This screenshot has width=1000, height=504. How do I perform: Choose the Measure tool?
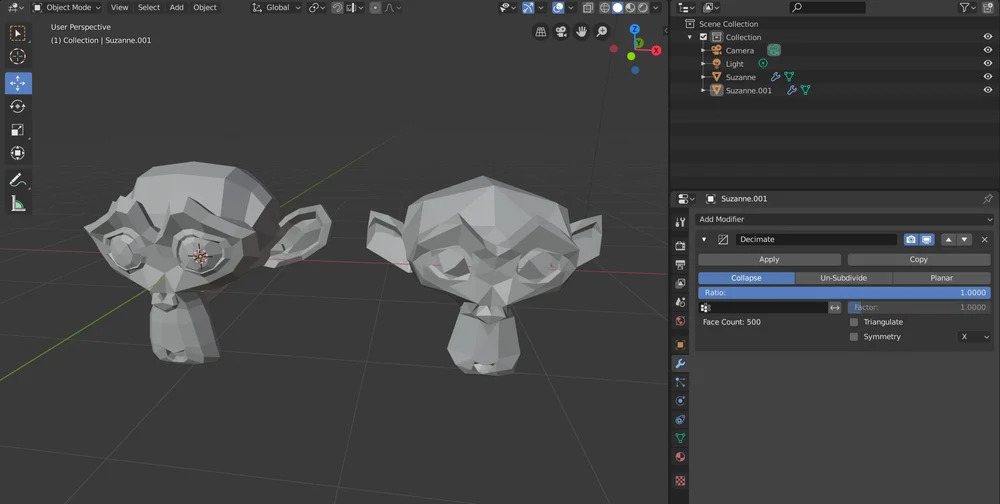[18, 204]
